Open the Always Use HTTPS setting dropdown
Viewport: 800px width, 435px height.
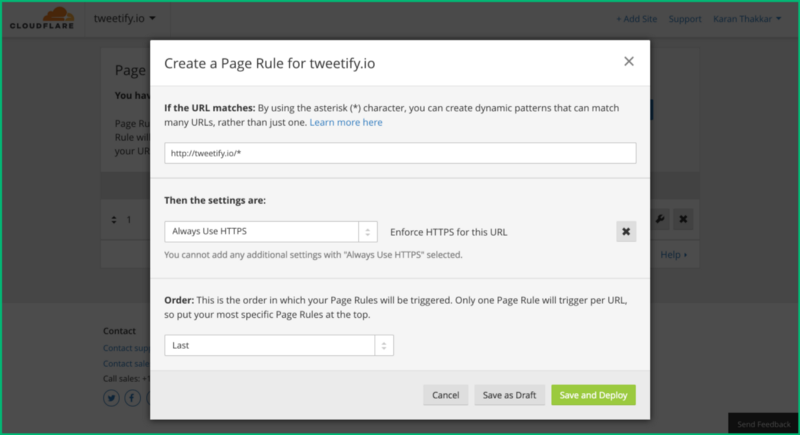pyautogui.click(x=271, y=232)
